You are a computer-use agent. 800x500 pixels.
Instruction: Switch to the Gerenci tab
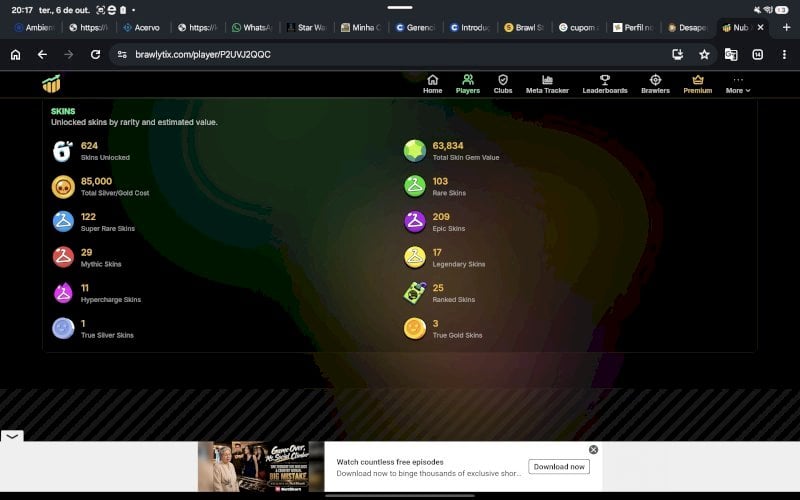(x=416, y=28)
